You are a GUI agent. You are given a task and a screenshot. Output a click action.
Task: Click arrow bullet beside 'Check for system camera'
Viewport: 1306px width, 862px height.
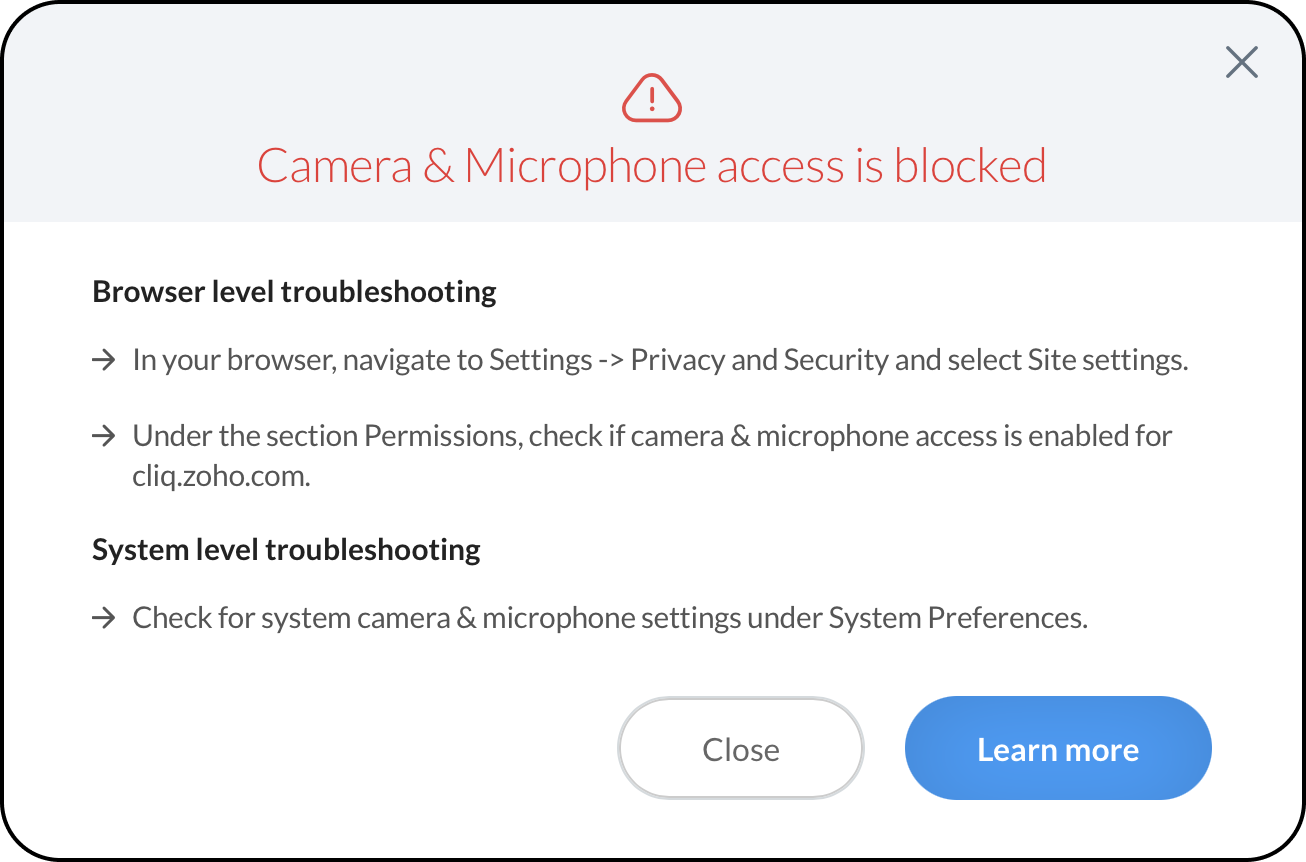(104, 618)
